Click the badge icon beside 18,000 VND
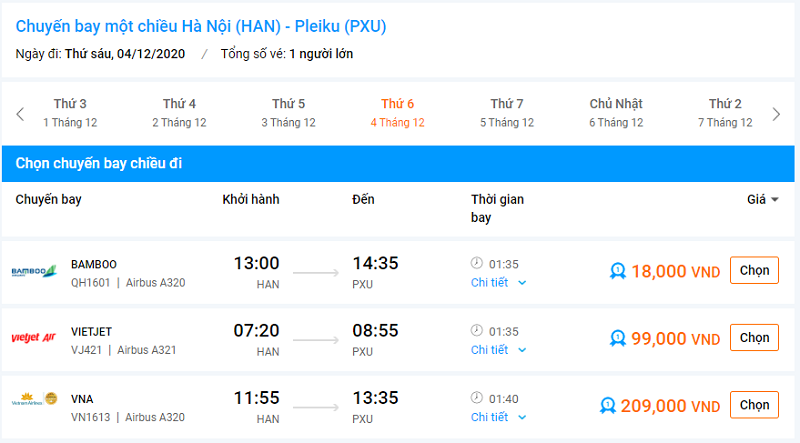Screen dimensions: 800x443 [x=618, y=271]
